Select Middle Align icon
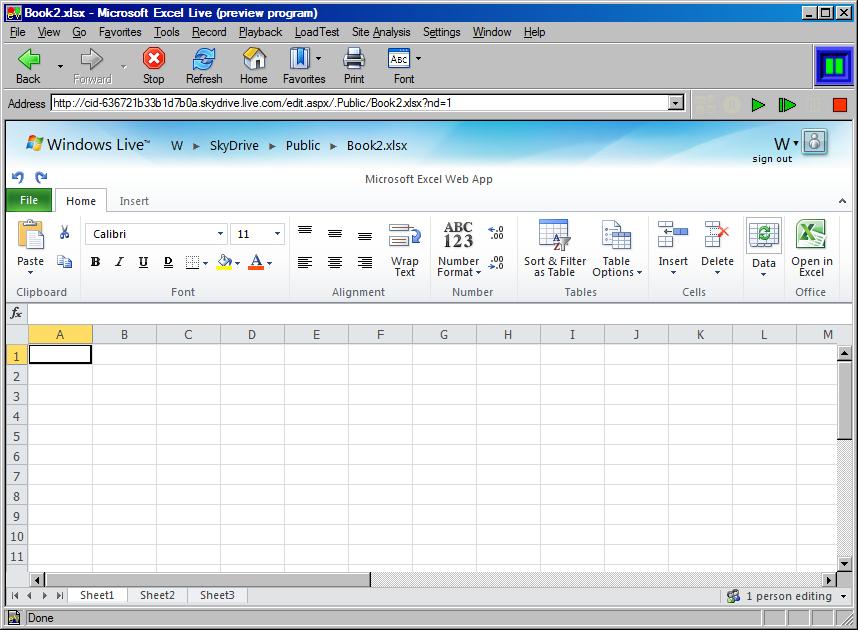 (335, 234)
